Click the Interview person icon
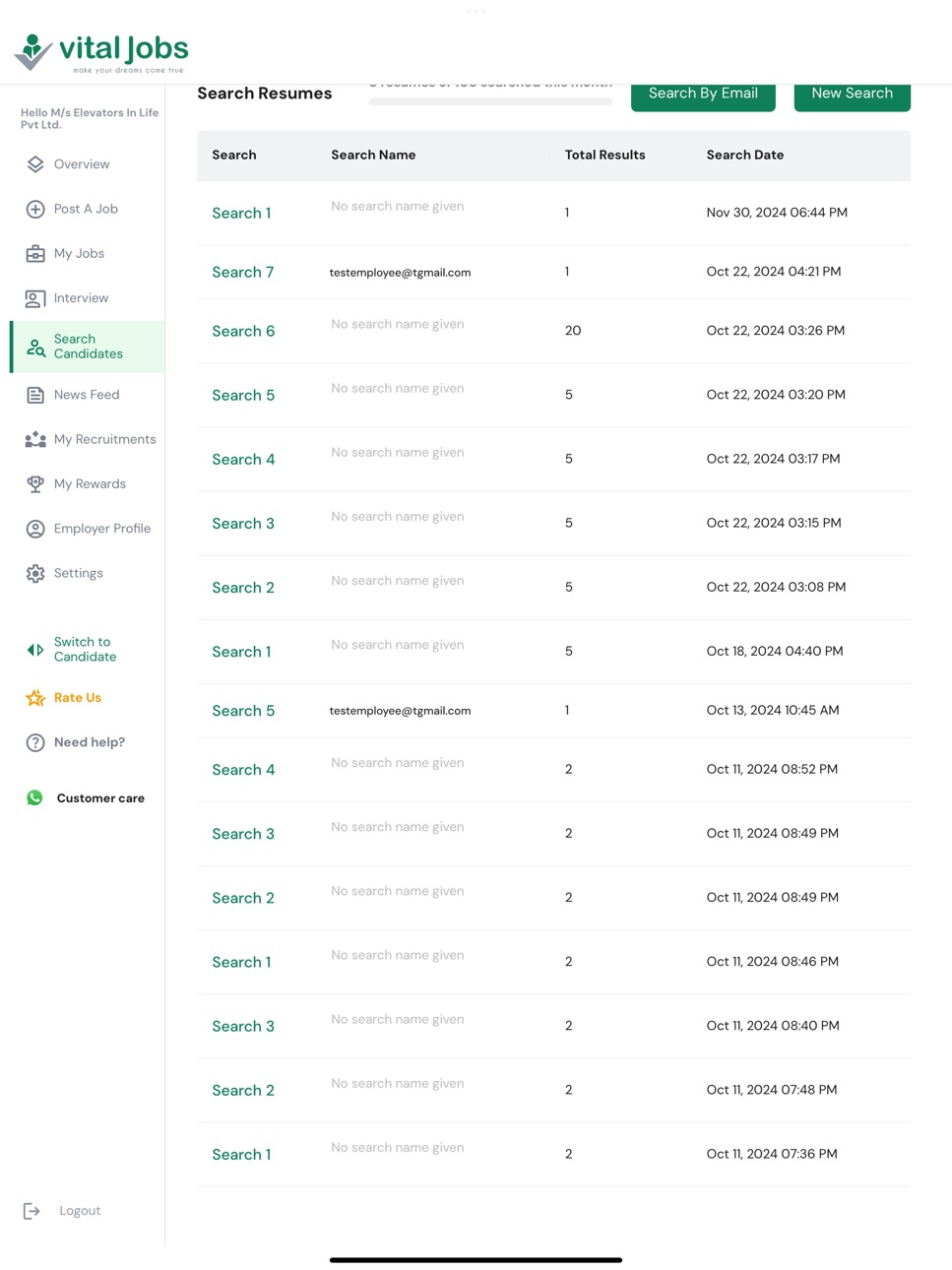 pos(35,298)
